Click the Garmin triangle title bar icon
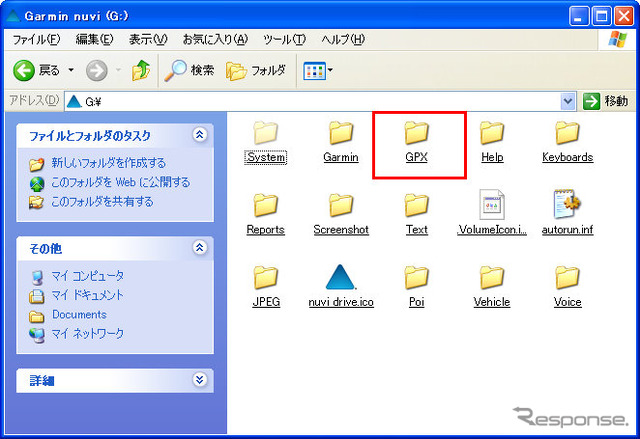 pyautogui.click(x=13, y=16)
